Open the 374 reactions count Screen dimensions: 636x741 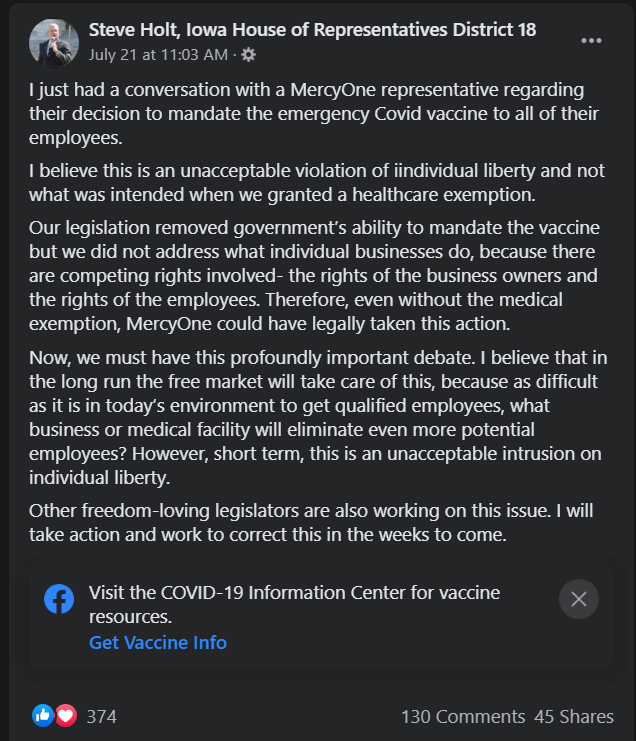102,716
